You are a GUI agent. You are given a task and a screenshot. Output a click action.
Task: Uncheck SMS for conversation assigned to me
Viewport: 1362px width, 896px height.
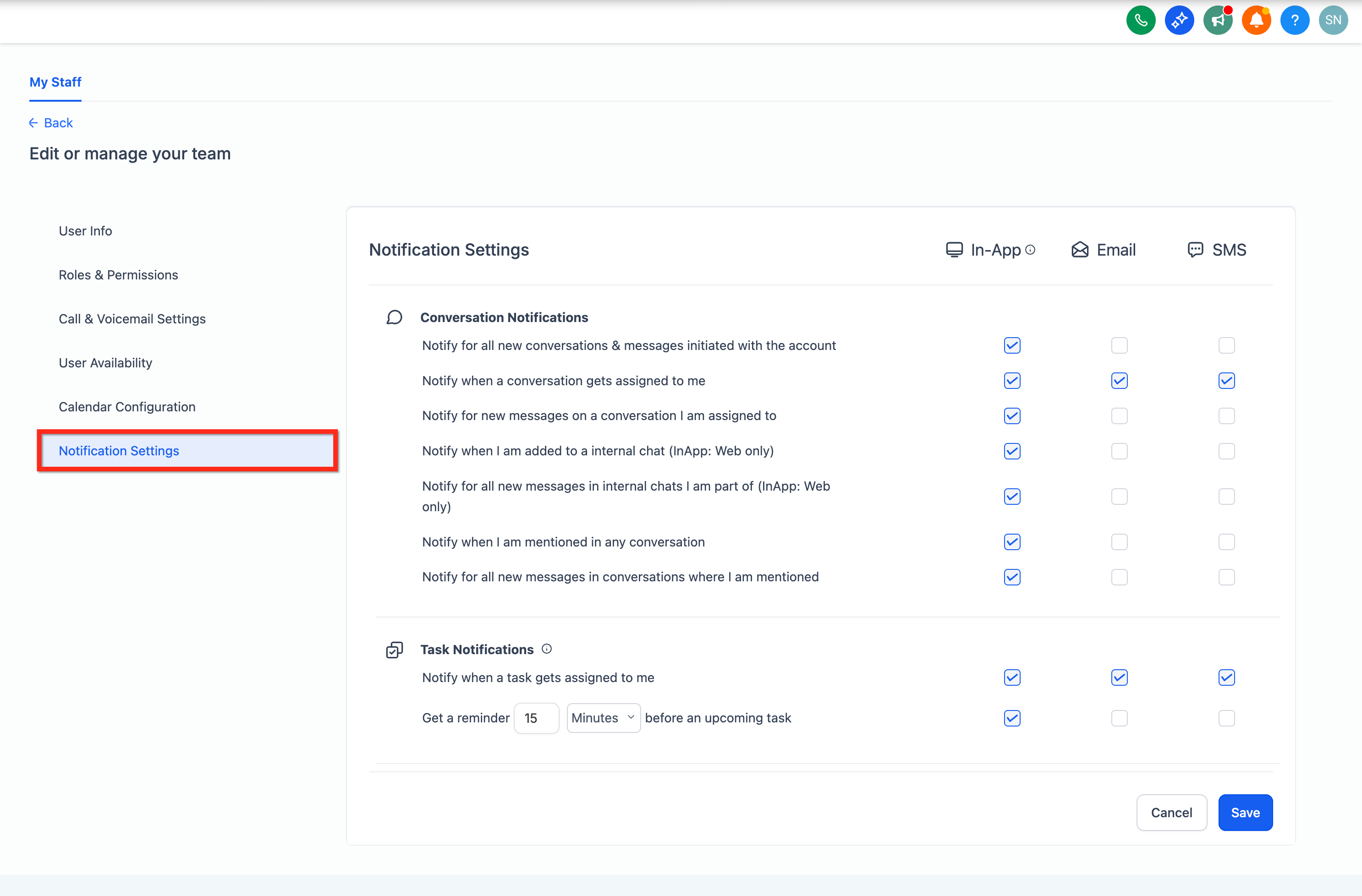[x=1226, y=381]
